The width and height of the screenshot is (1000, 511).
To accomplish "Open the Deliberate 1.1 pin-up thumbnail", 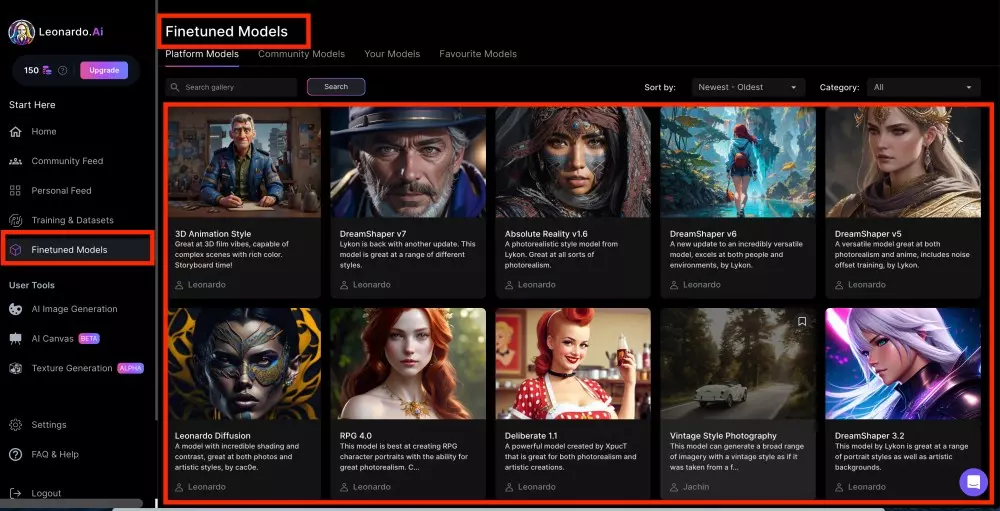I will [573, 364].
